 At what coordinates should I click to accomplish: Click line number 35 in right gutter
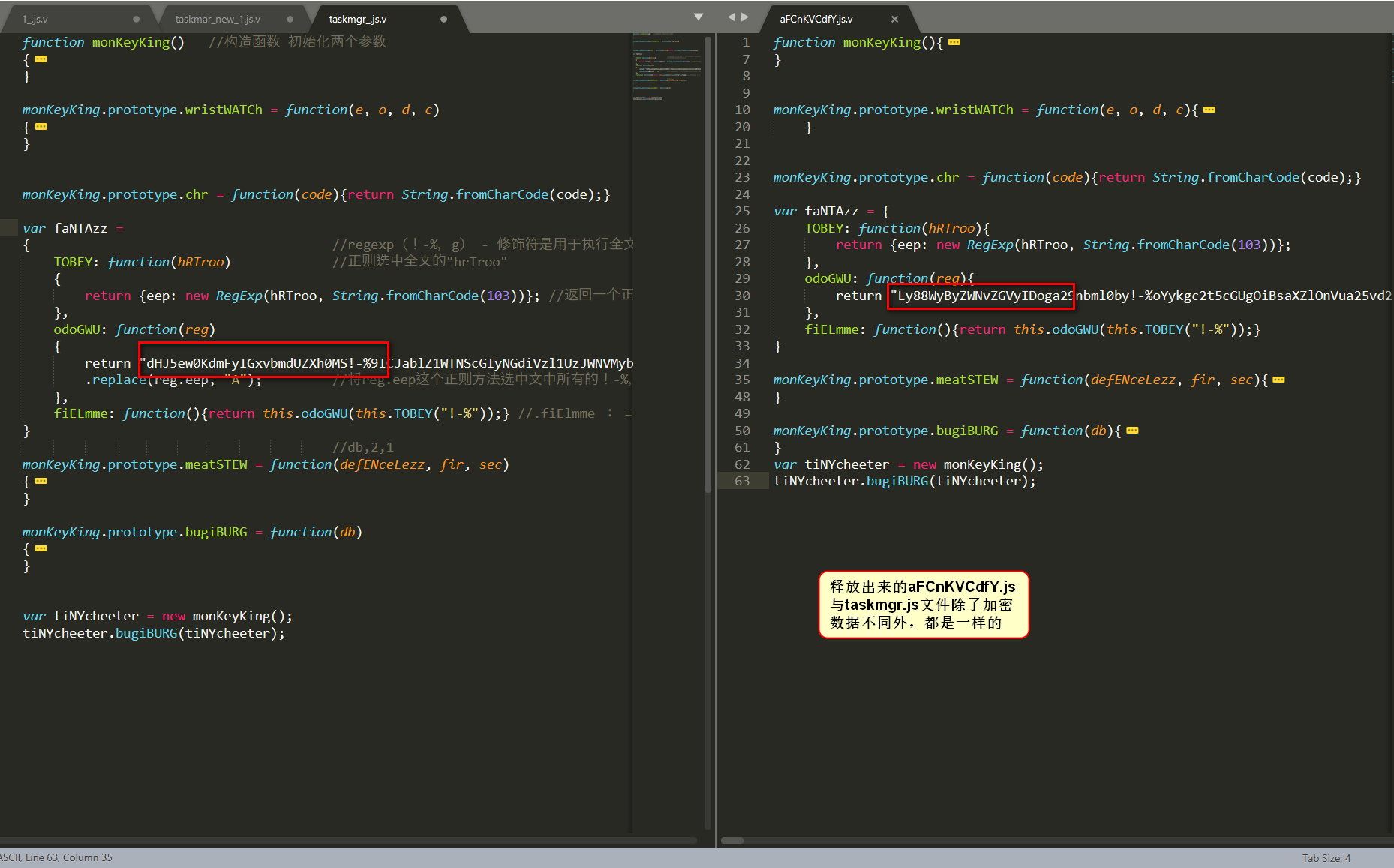[x=742, y=380]
